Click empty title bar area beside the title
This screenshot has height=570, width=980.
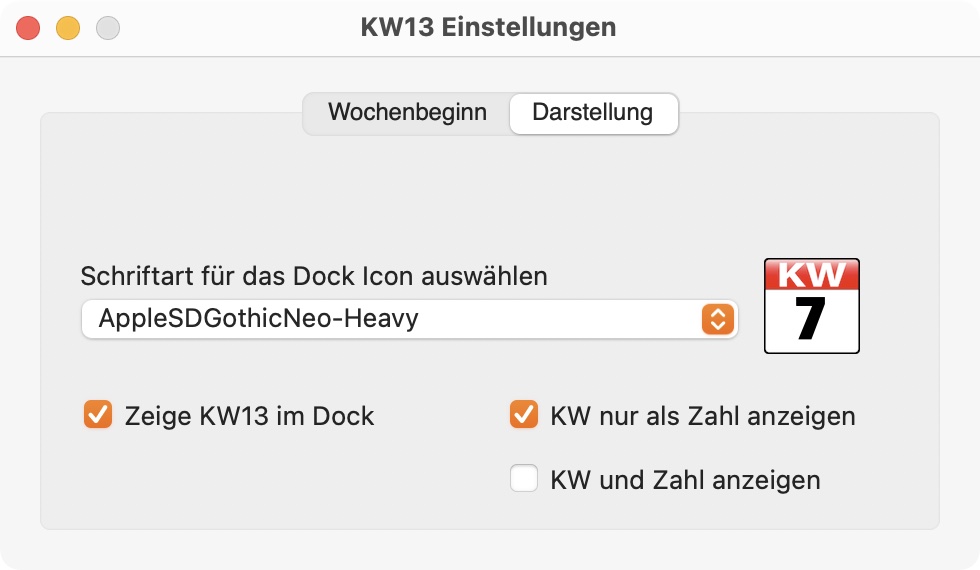[x=781, y=28]
